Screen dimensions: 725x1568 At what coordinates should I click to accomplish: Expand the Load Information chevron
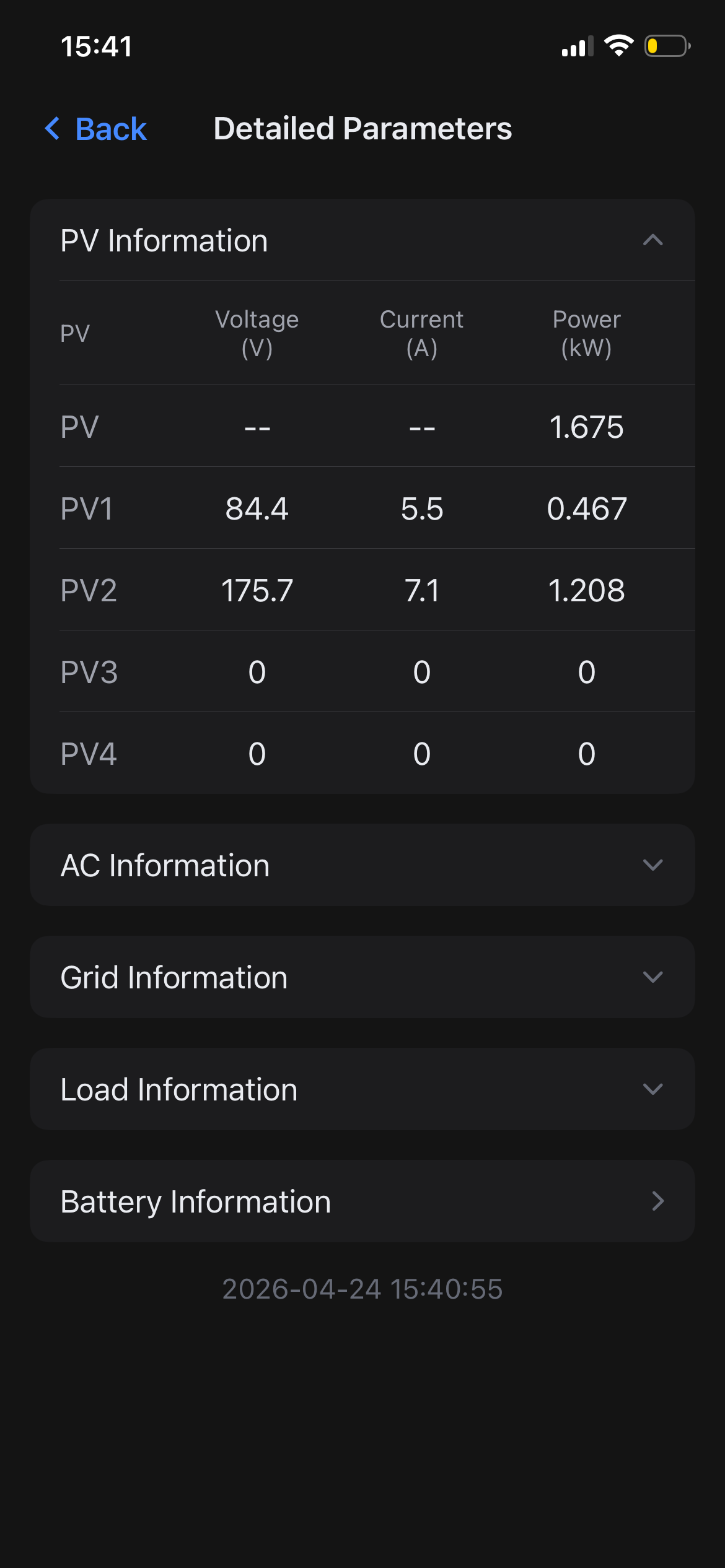click(653, 1089)
